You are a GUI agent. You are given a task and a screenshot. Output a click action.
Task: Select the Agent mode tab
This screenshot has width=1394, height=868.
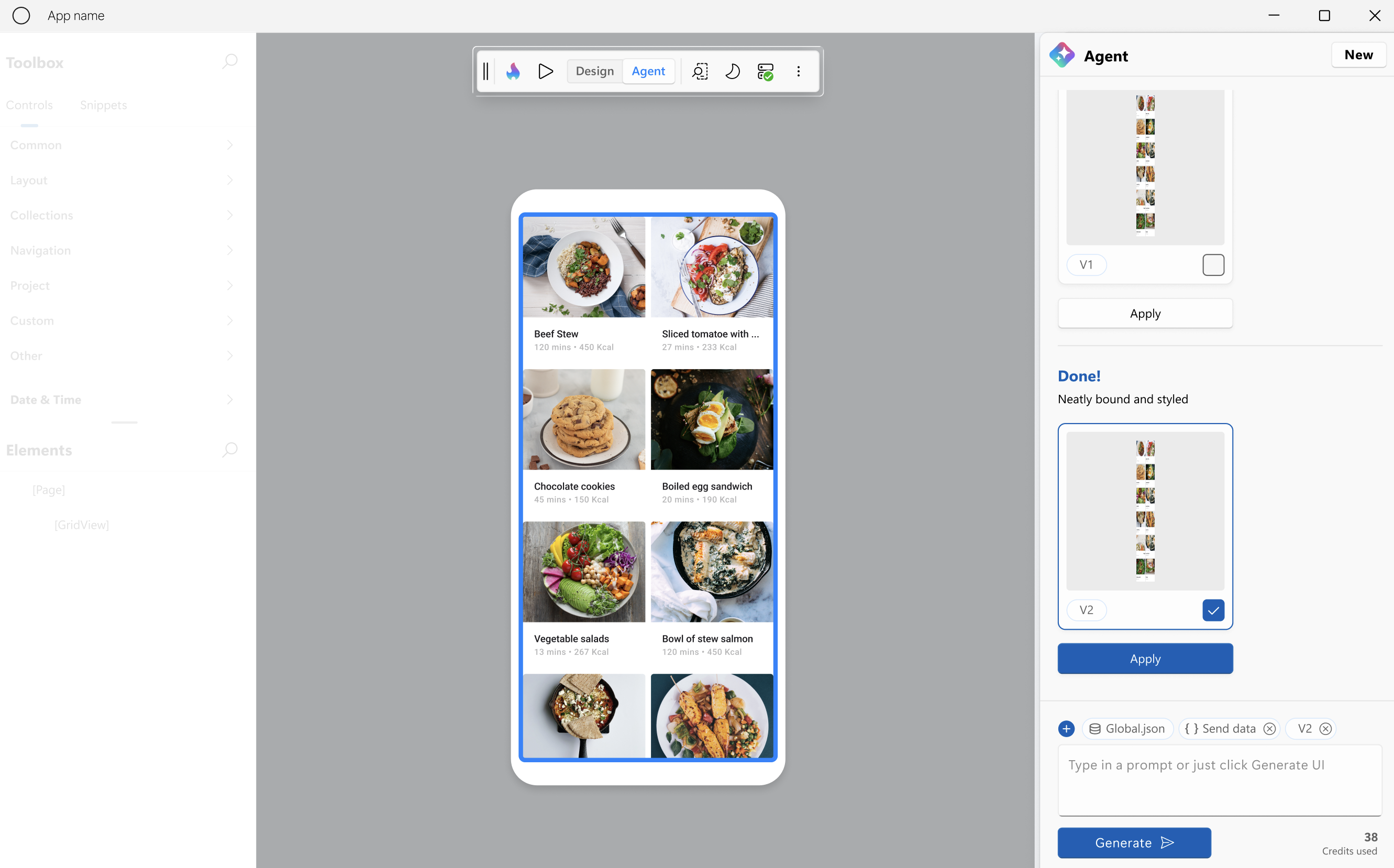click(x=648, y=71)
